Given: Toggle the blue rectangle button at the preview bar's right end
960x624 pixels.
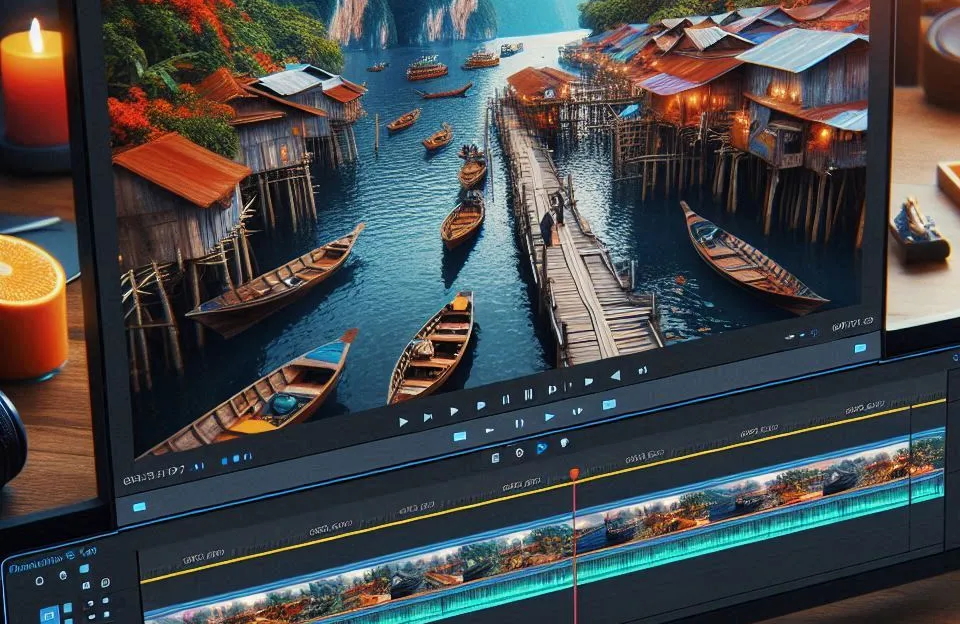Looking at the screenshot, I should [860, 347].
